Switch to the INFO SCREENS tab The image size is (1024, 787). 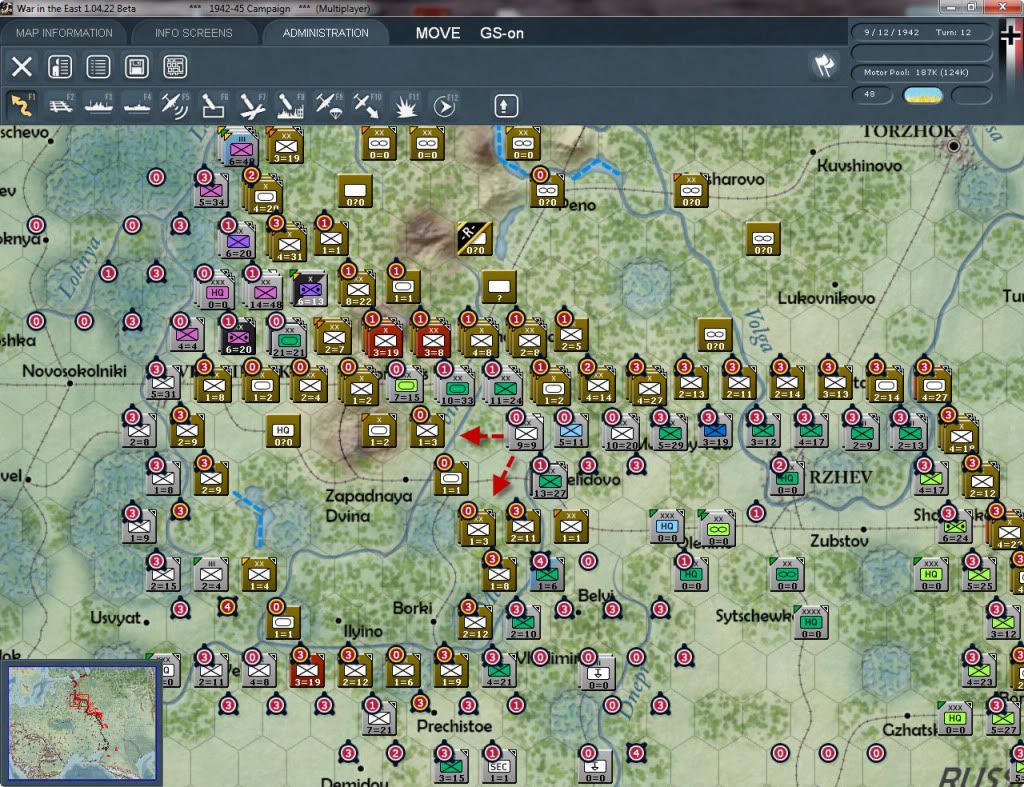pyautogui.click(x=193, y=33)
